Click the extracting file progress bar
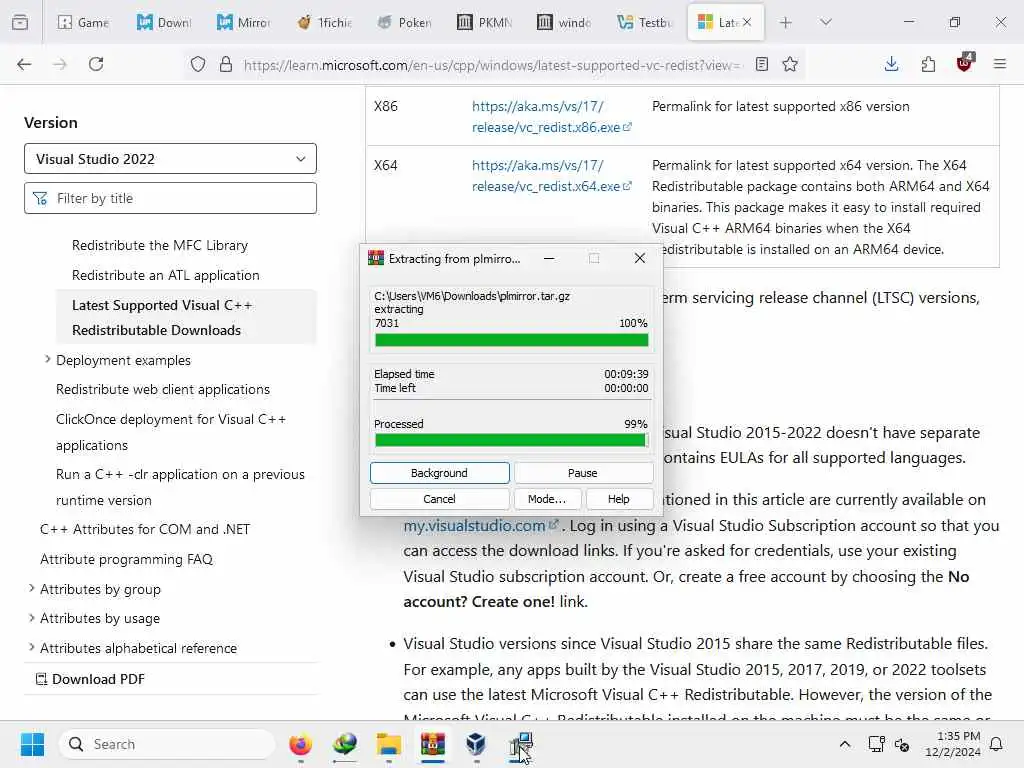The height and width of the screenshot is (768, 1024). pyautogui.click(x=511, y=340)
